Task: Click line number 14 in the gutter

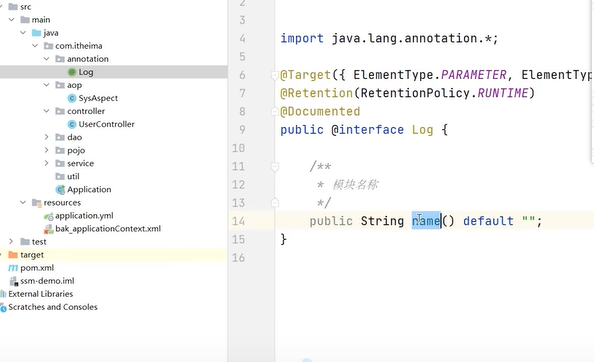Action: [x=238, y=221]
